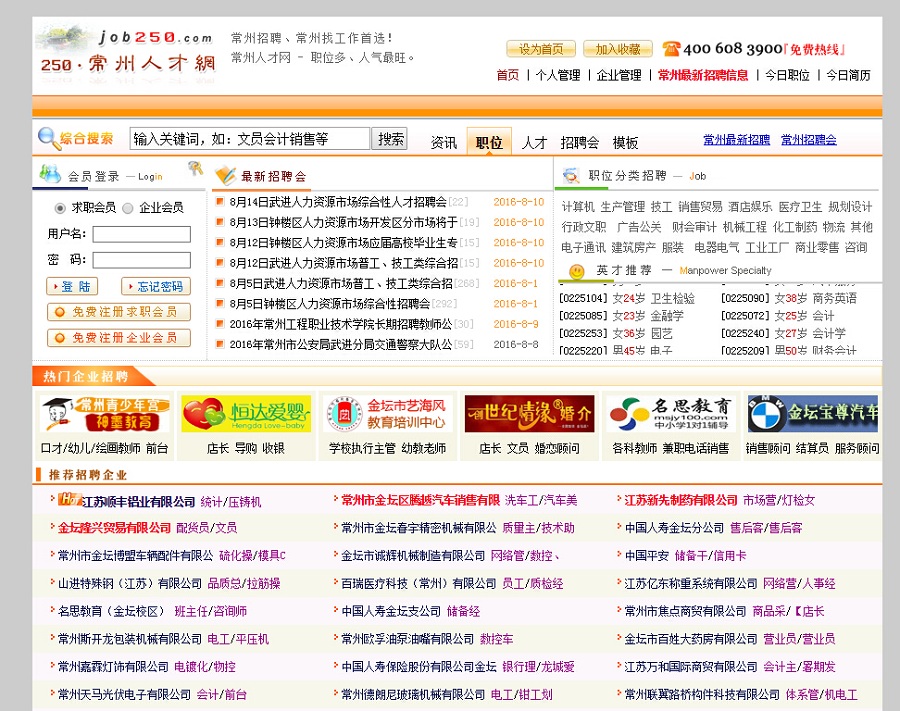900x711 pixels.
Task: Open 中国平安 company link
Action: click(647, 555)
